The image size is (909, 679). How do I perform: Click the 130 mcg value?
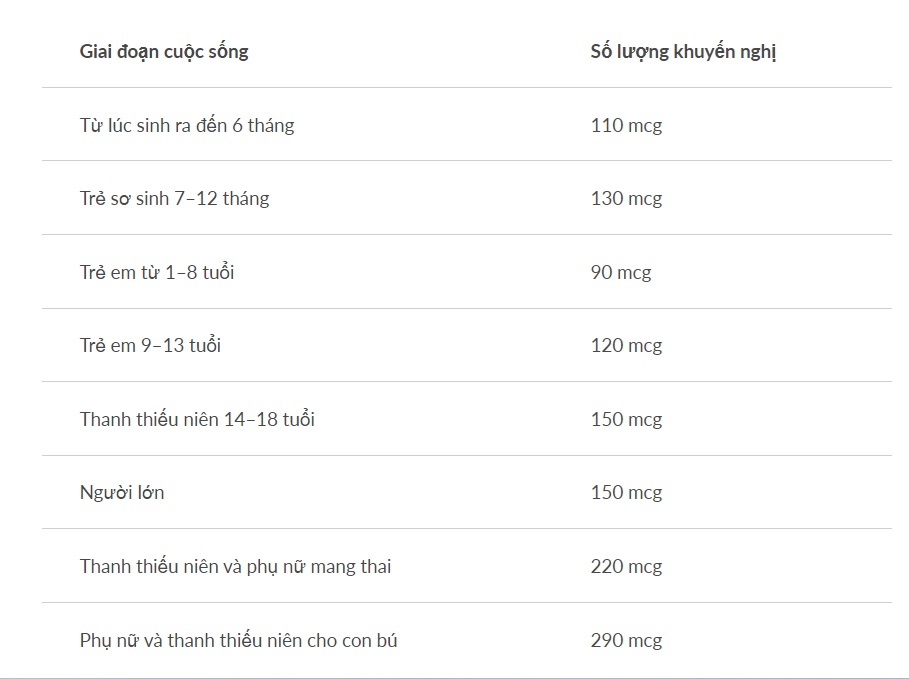click(x=626, y=198)
